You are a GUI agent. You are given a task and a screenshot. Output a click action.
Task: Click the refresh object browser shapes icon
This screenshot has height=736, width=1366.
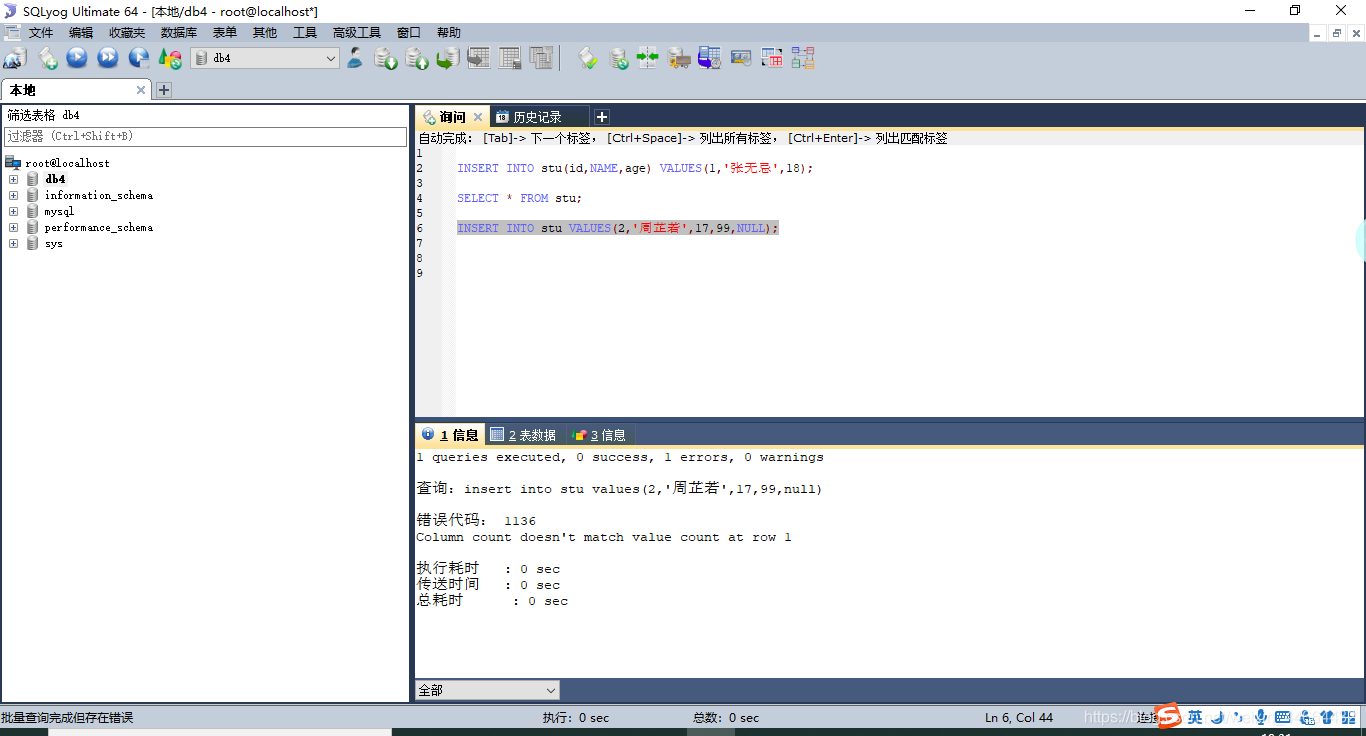(x=170, y=58)
